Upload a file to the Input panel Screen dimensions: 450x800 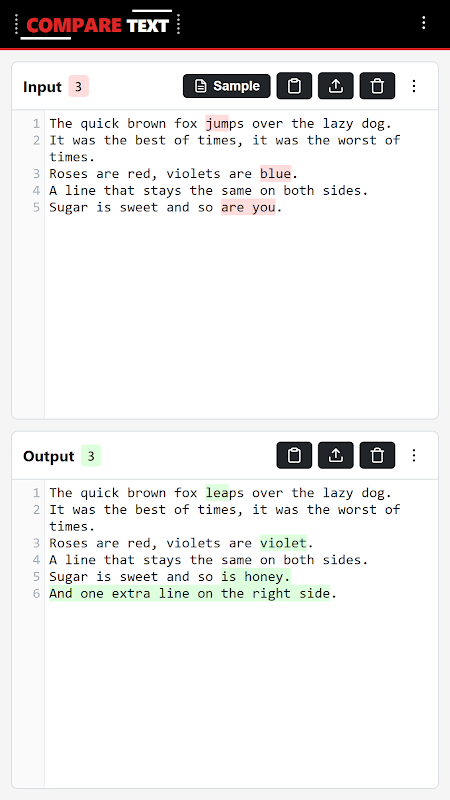coord(336,86)
